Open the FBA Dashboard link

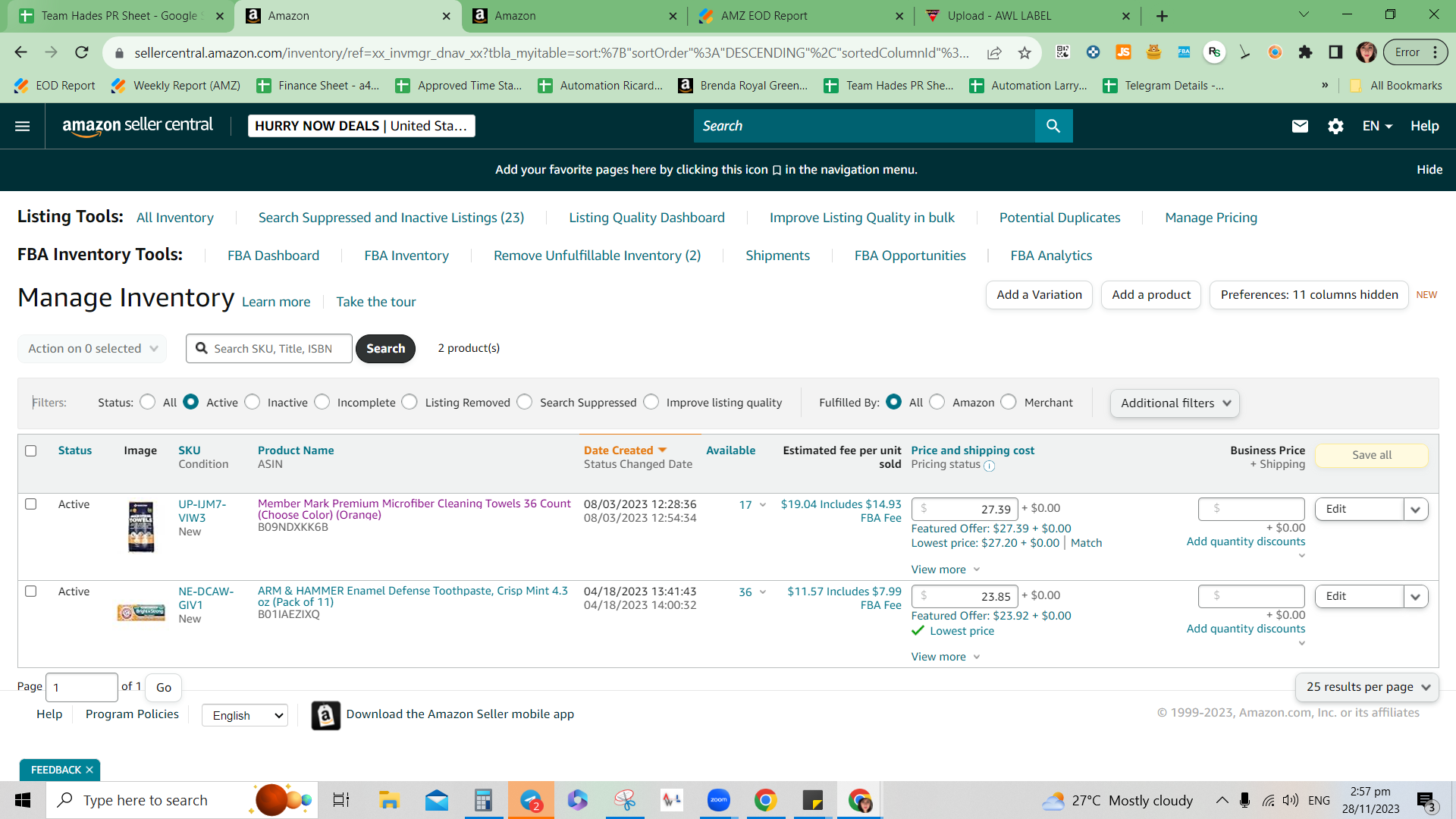pos(273,256)
